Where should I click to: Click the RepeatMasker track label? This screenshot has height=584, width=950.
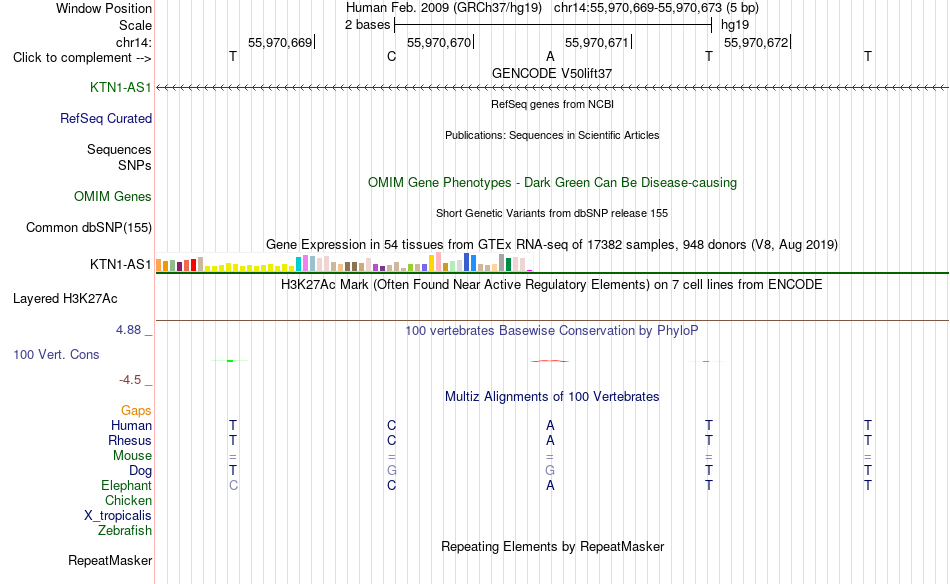pyautogui.click(x=110, y=560)
